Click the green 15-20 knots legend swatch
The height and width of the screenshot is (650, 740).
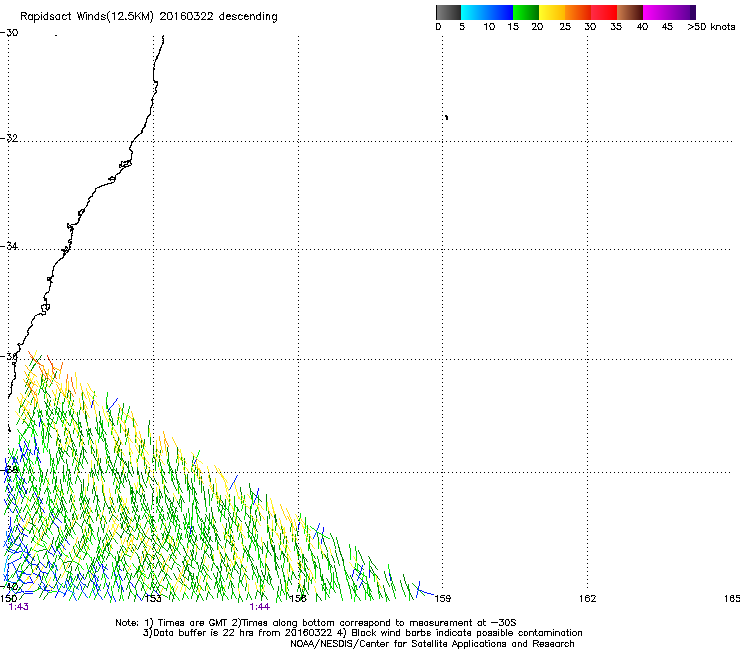(526, 12)
